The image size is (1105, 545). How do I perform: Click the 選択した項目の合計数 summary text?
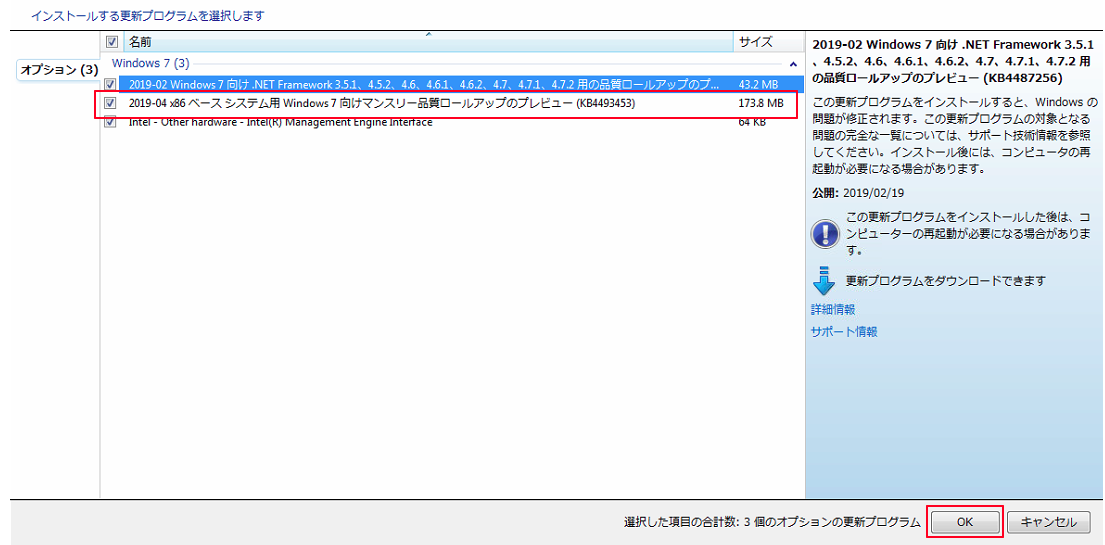(772, 522)
